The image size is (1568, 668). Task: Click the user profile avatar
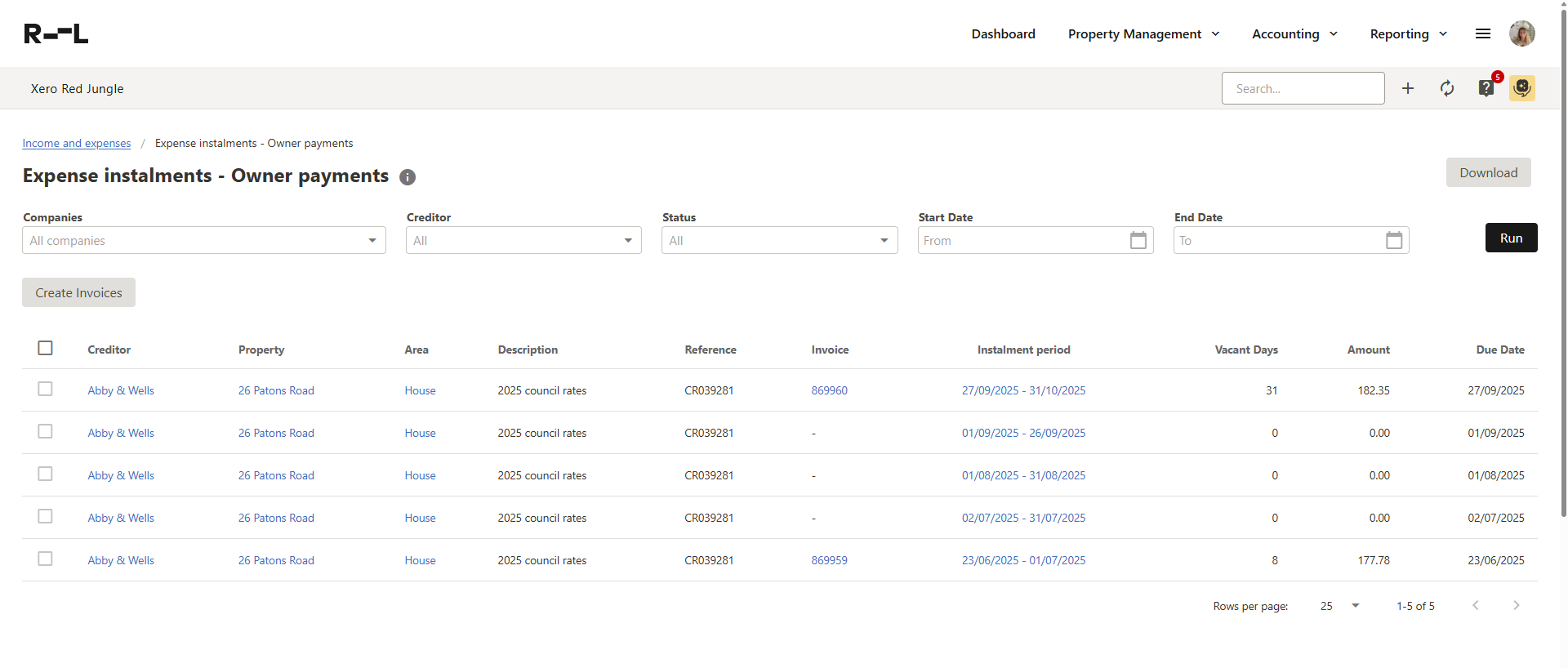click(1521, 33)
